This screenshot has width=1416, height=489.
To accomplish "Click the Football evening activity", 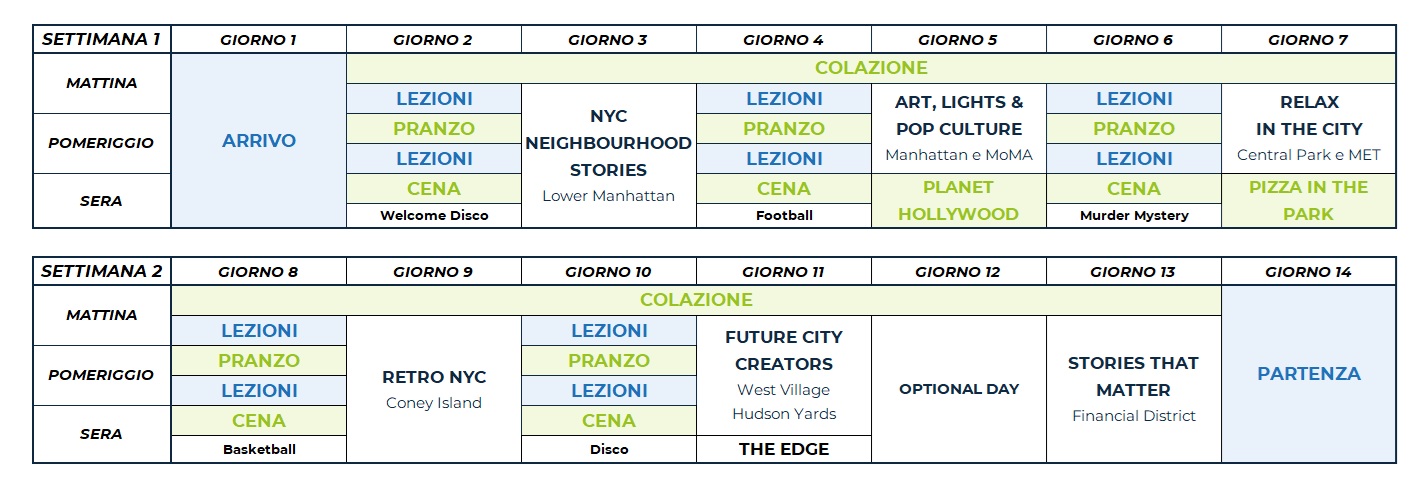I will pos(784,216).
